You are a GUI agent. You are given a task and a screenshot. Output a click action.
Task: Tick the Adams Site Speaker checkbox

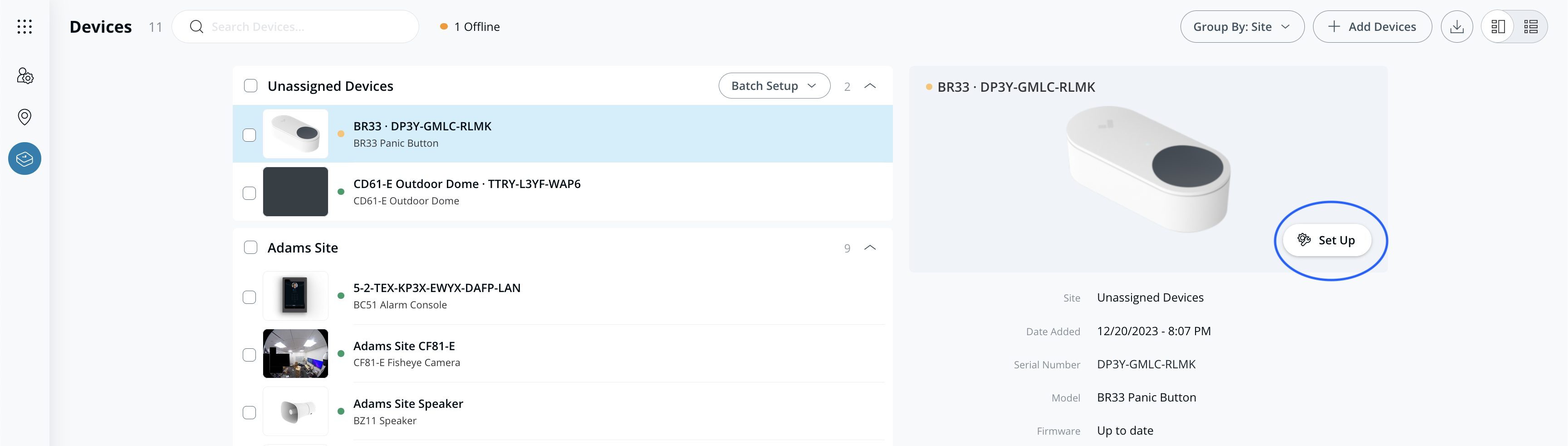click(249, 412)
